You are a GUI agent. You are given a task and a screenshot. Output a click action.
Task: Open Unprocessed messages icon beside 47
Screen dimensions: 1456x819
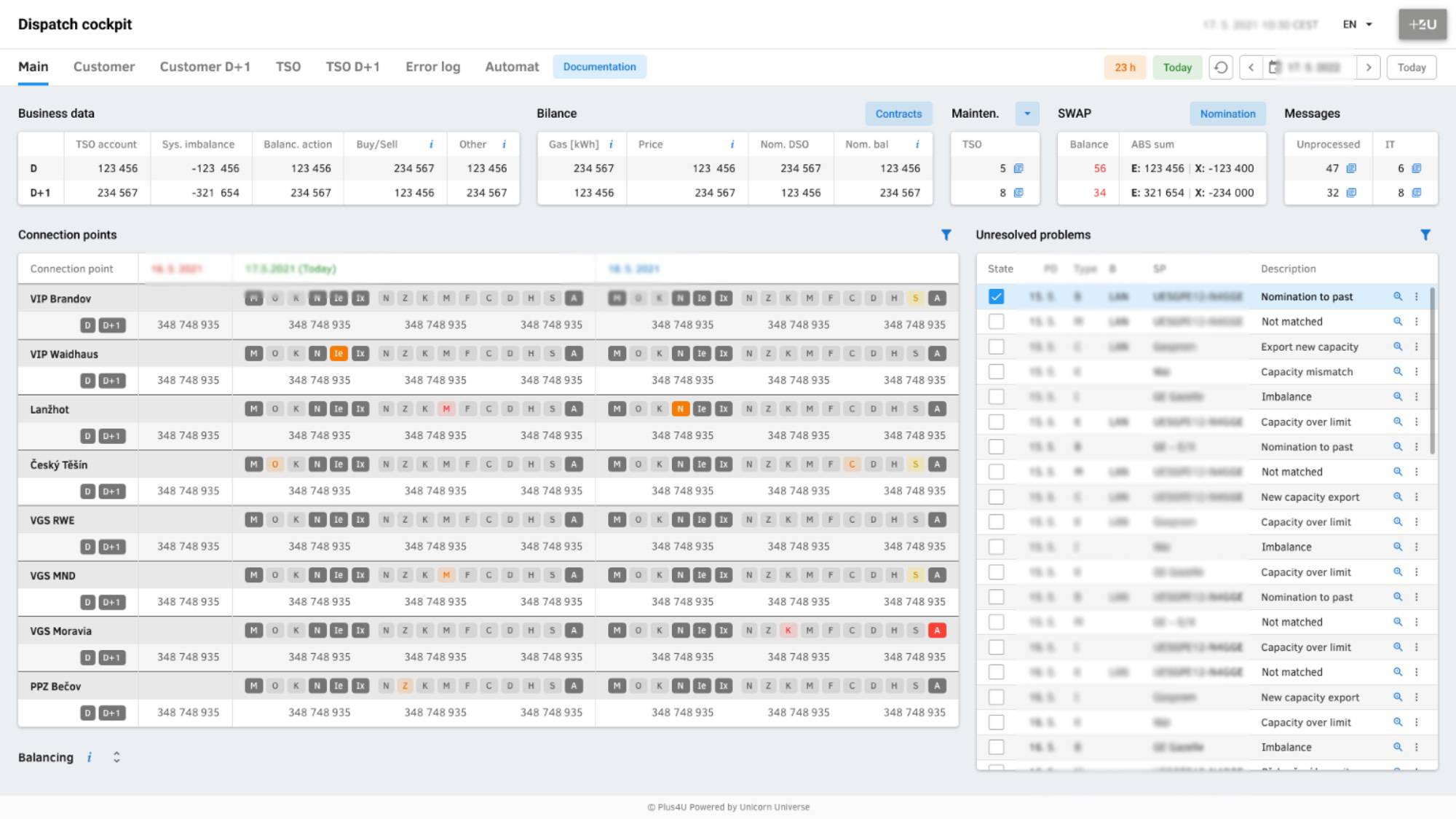(x=1351, y=168)
